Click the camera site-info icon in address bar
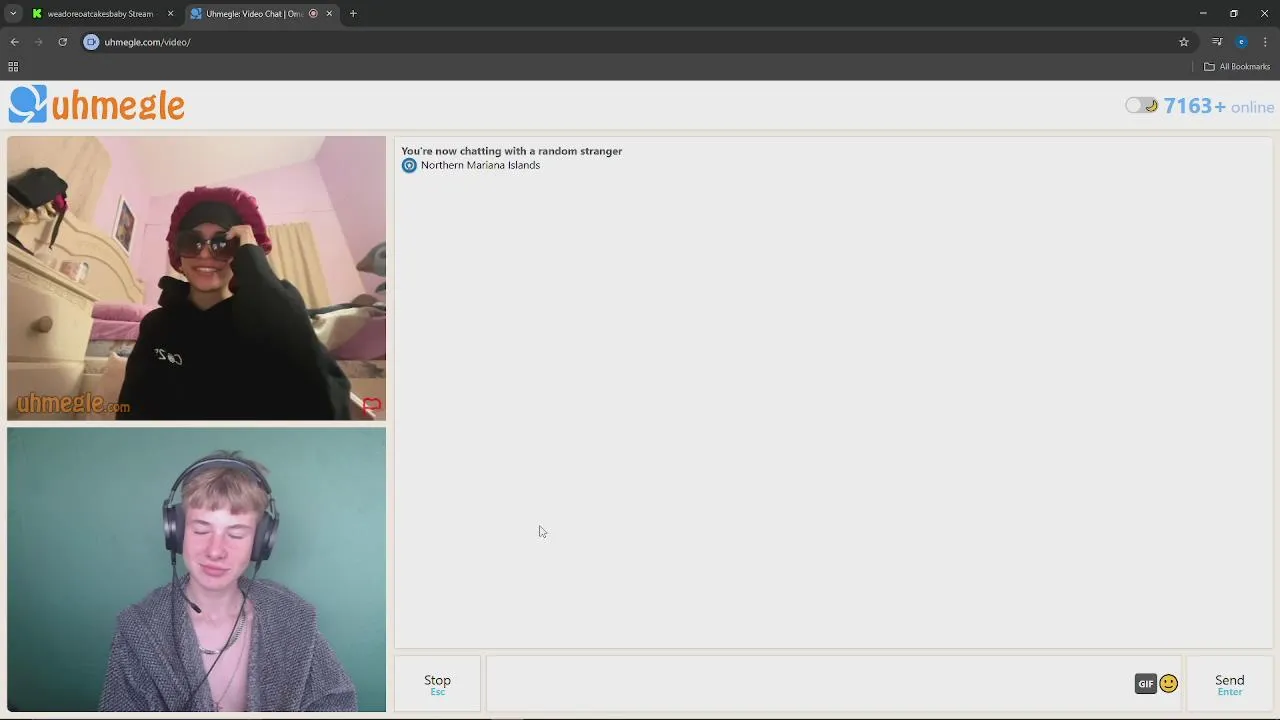The width and height of the screenshot is (1280, 720). (91, 42)
